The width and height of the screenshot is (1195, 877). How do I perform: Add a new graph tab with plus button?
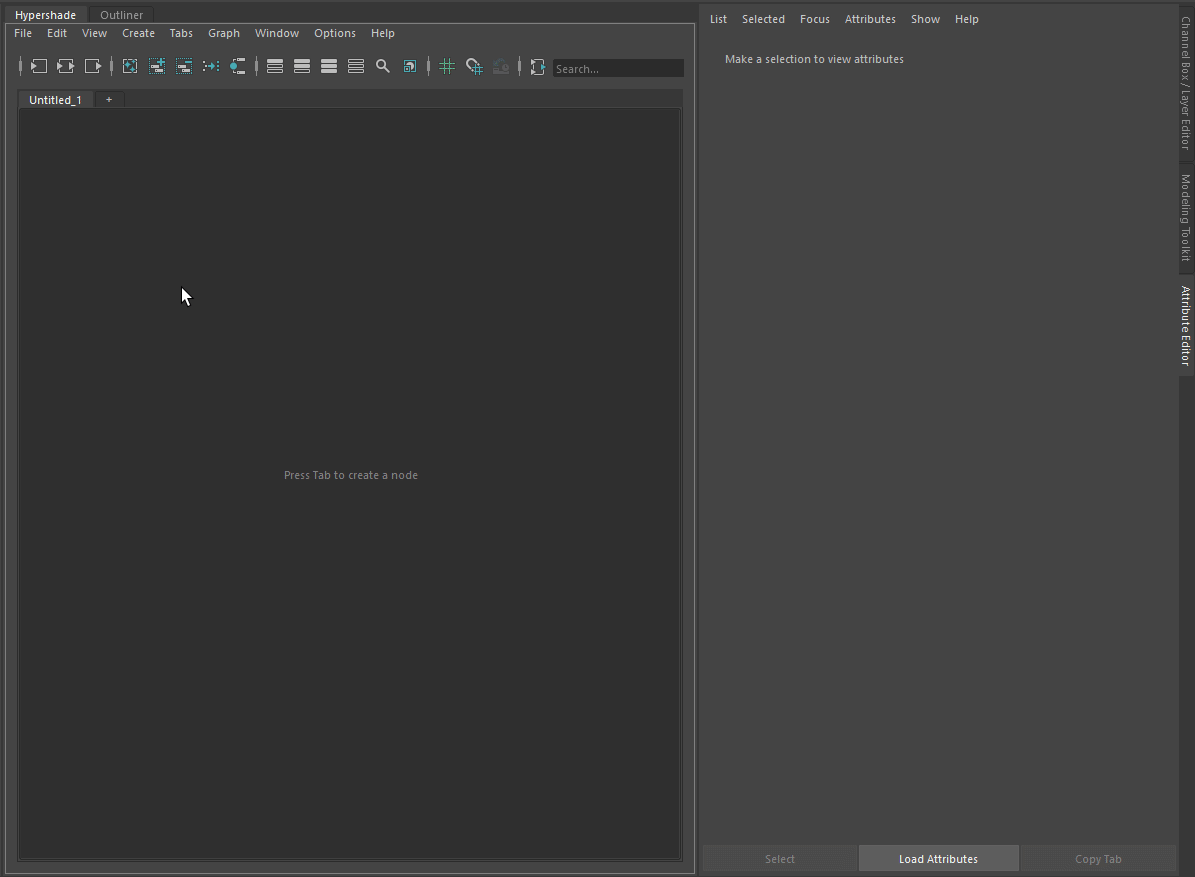(x=109, y=100)
